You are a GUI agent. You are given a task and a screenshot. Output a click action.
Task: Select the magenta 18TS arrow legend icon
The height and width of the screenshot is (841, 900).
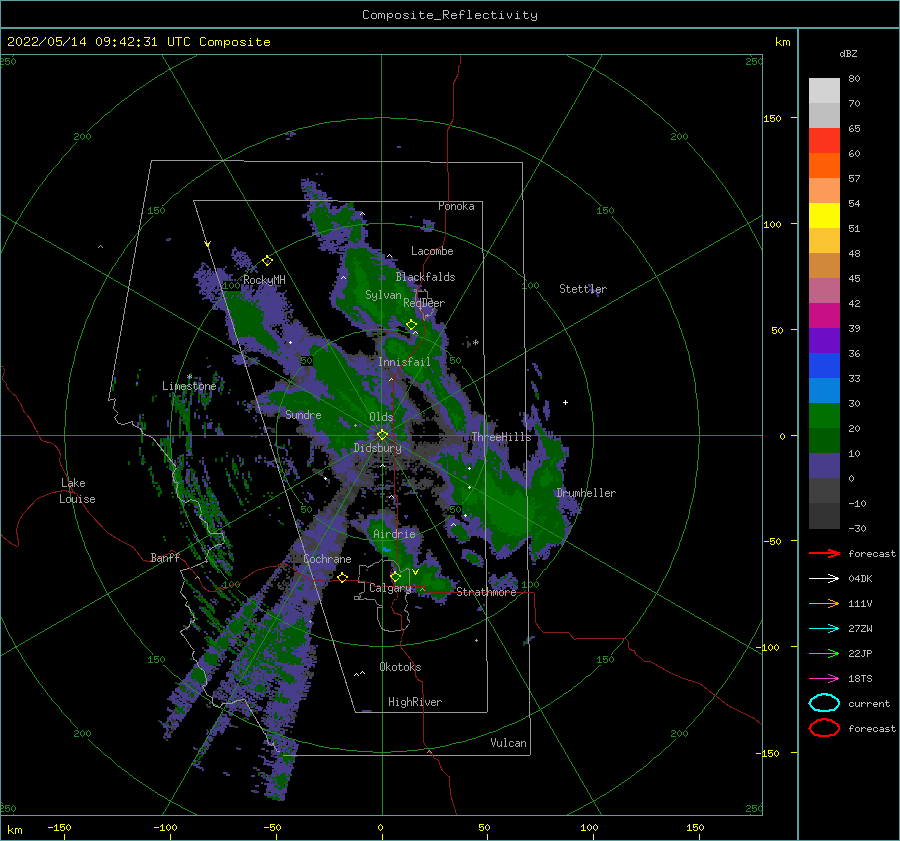(x=824, y=679)
